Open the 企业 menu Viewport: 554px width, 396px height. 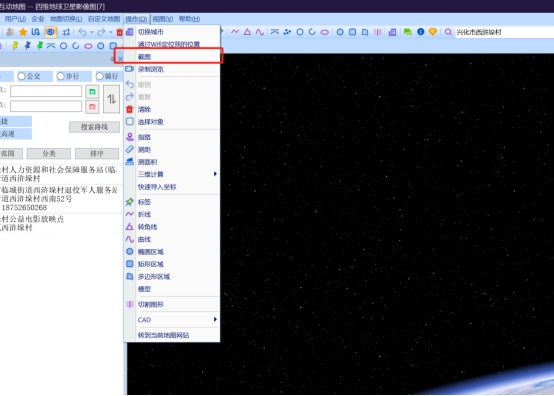coord(38,19)
